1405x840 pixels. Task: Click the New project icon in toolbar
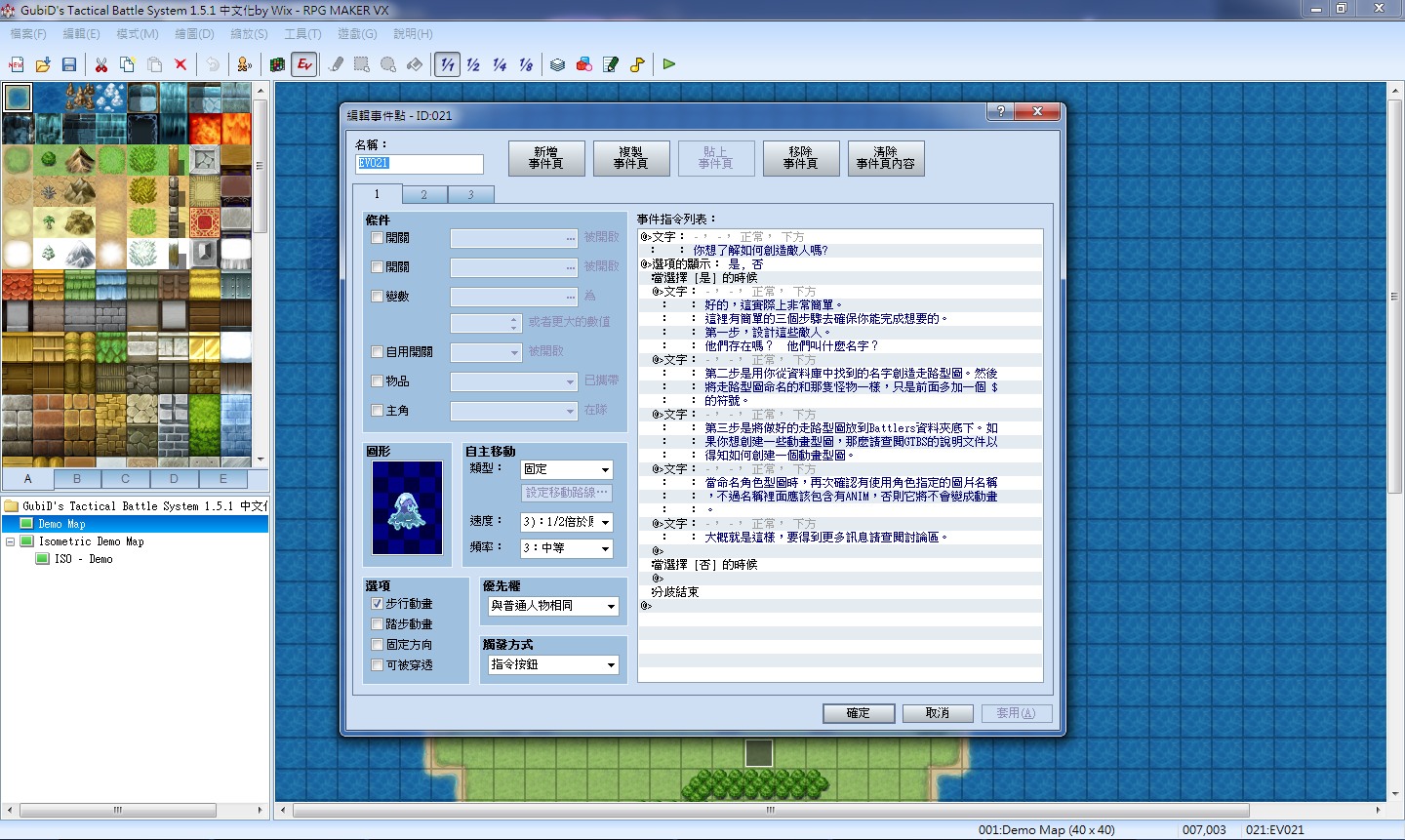pos(17,64)
